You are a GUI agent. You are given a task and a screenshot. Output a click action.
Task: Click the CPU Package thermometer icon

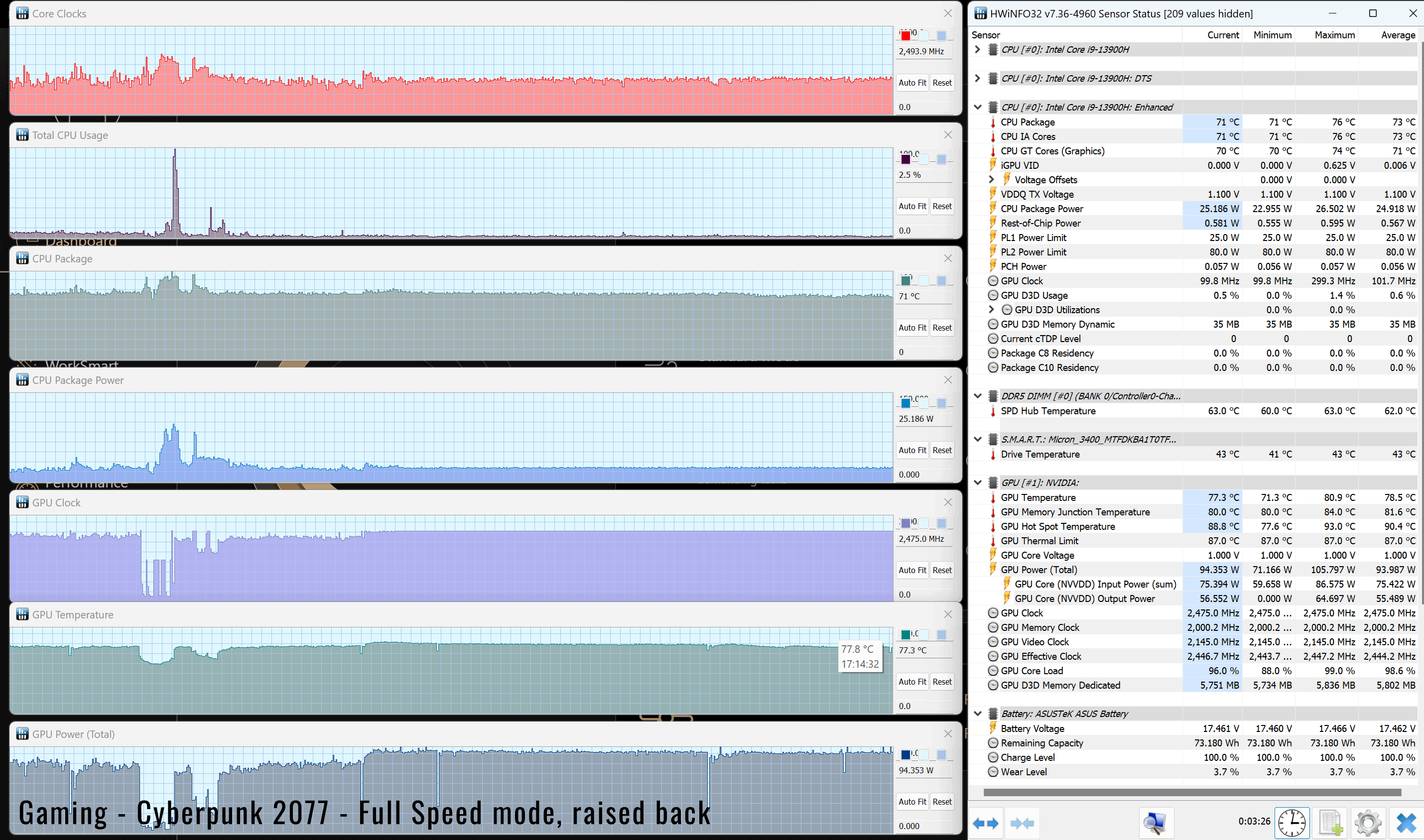click(x=993, y=122)
